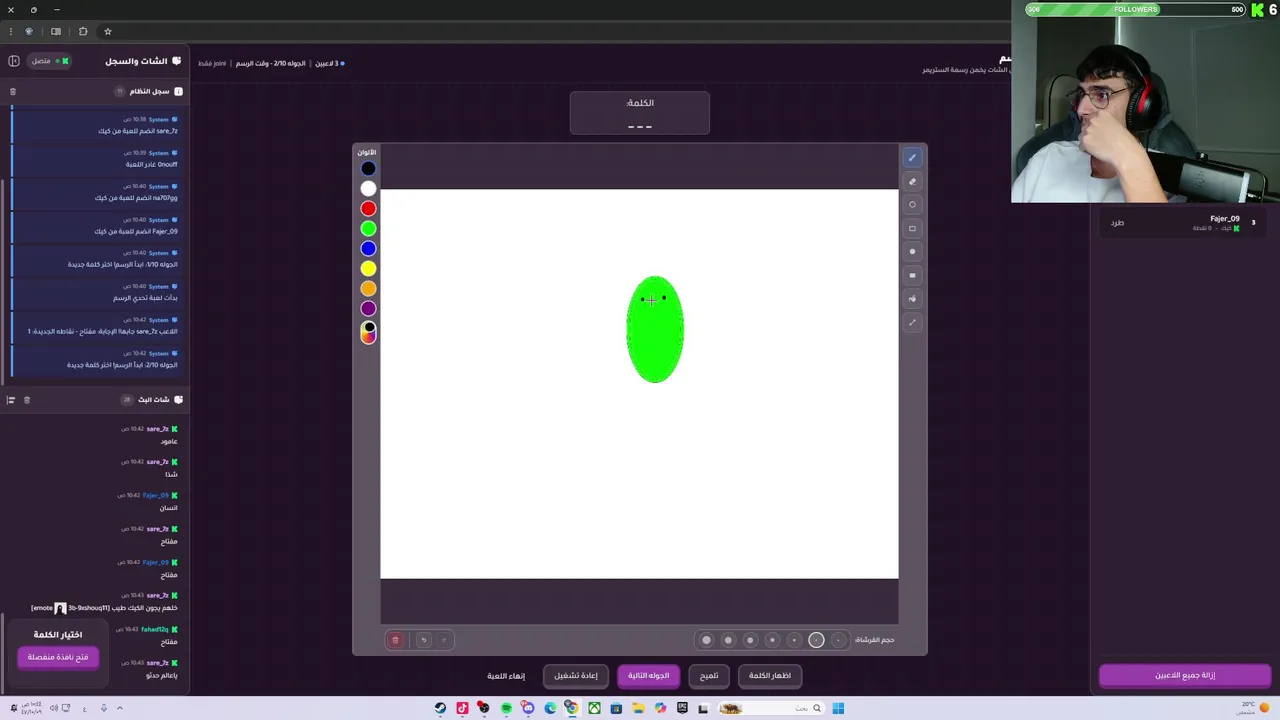
Task: Click the drawing canvas green oval
Action: click(x=655, y=329)
